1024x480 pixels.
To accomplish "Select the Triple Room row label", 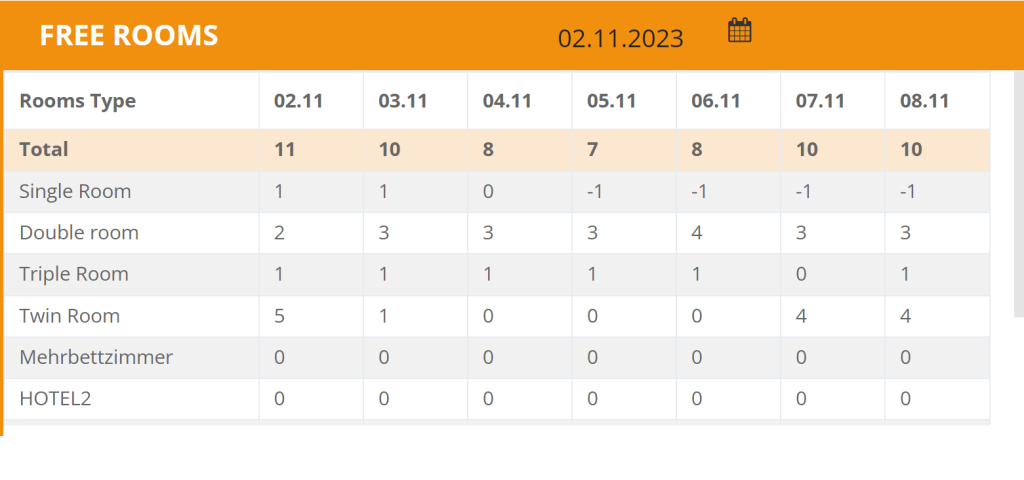I will click(x=74, y=274).
